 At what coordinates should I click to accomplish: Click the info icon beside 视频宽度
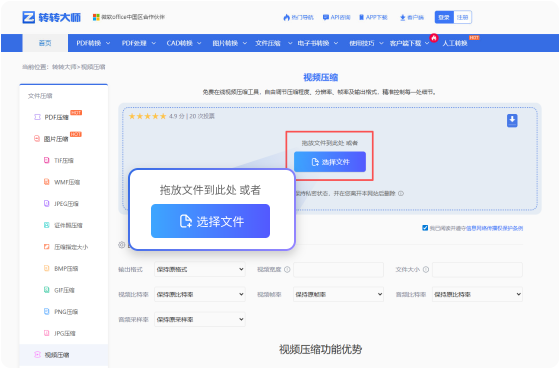(x=287, y=270)
